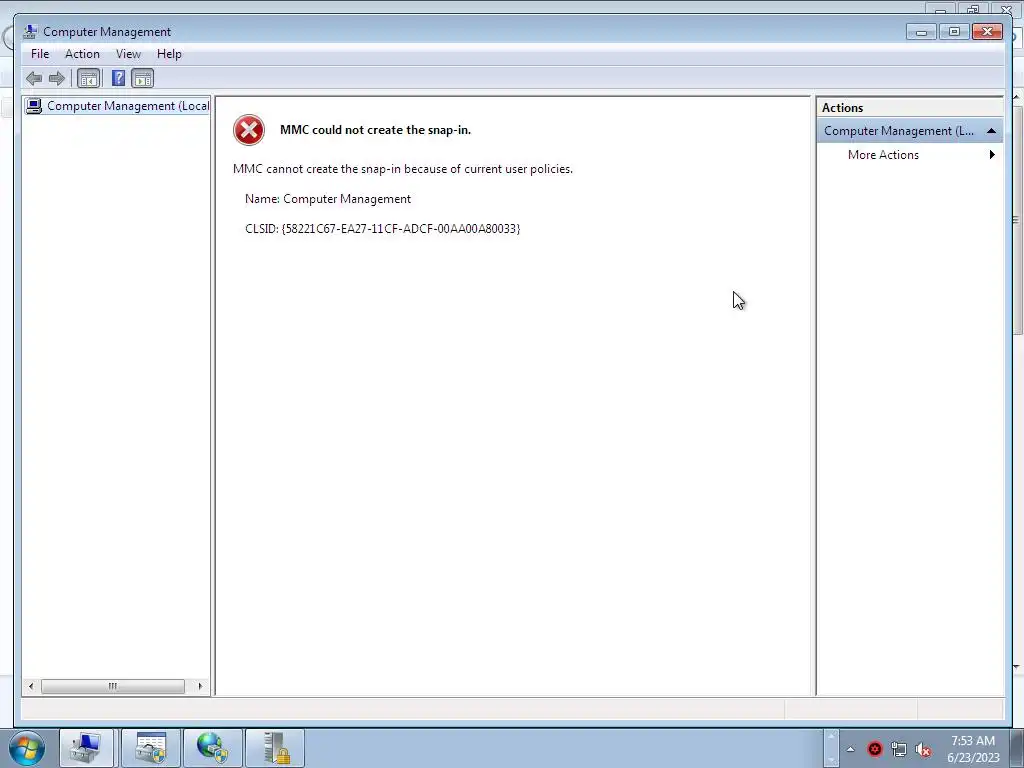Expand the More Actions submenu arrow
This screenshot has width=1024, height=768.
coord(992,155)
